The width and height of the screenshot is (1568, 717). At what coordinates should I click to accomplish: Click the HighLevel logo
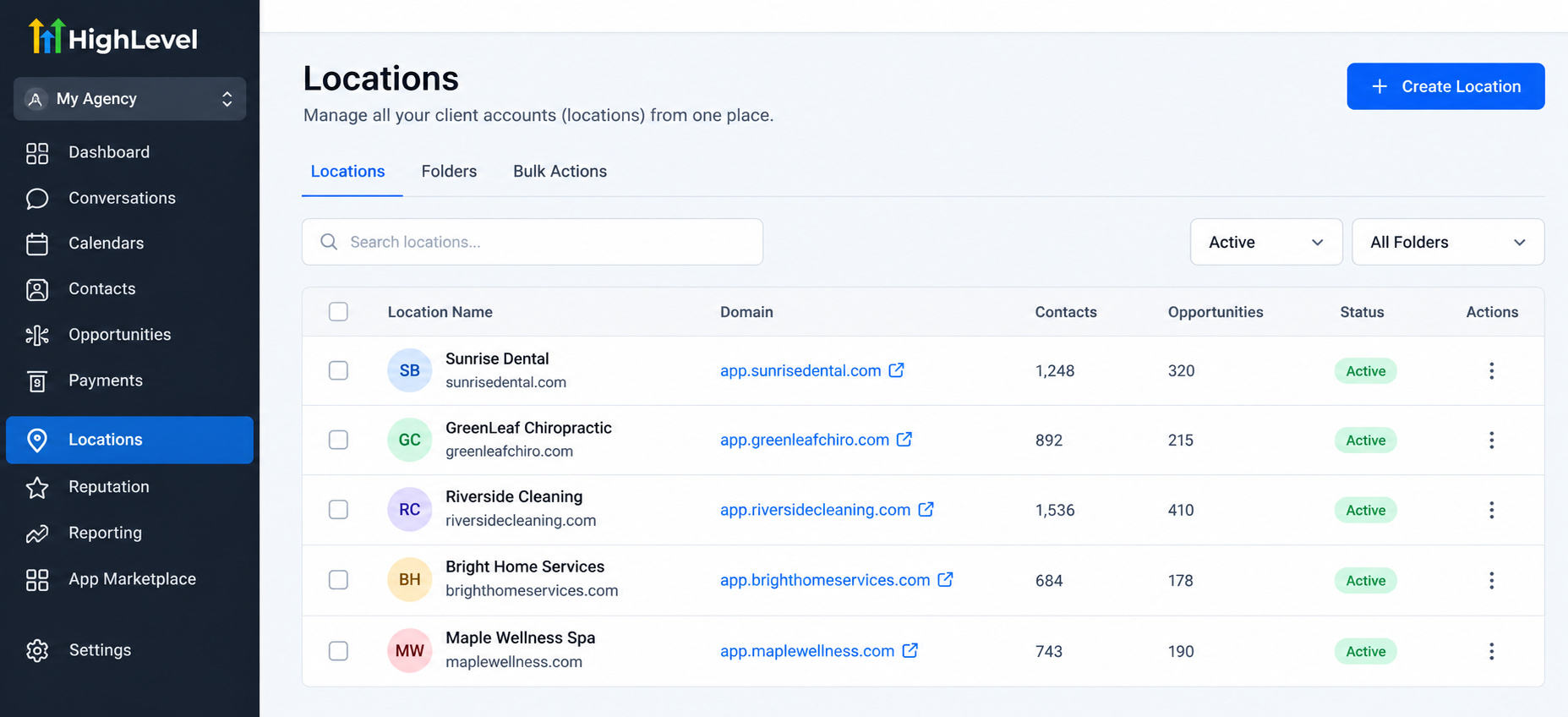(x=112, y=37)
